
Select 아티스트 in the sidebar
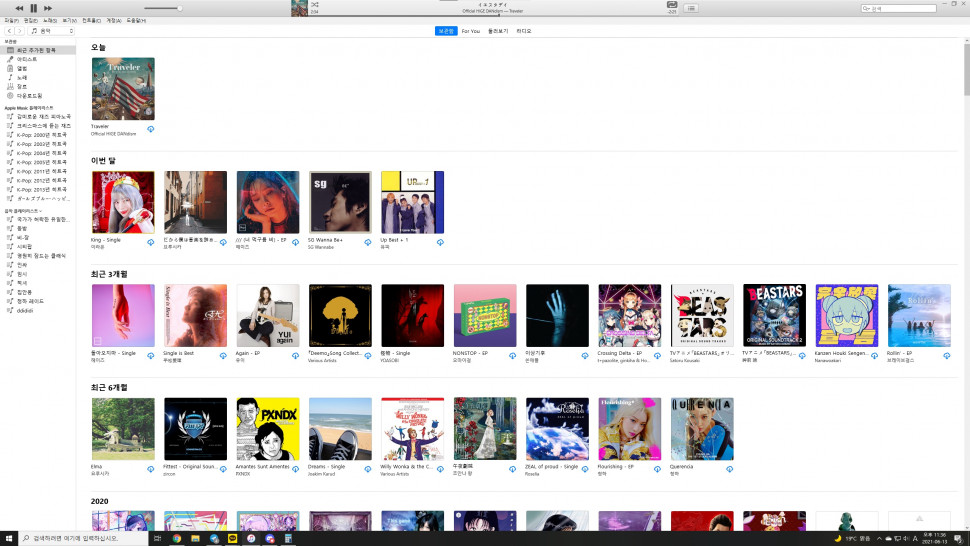38,59
